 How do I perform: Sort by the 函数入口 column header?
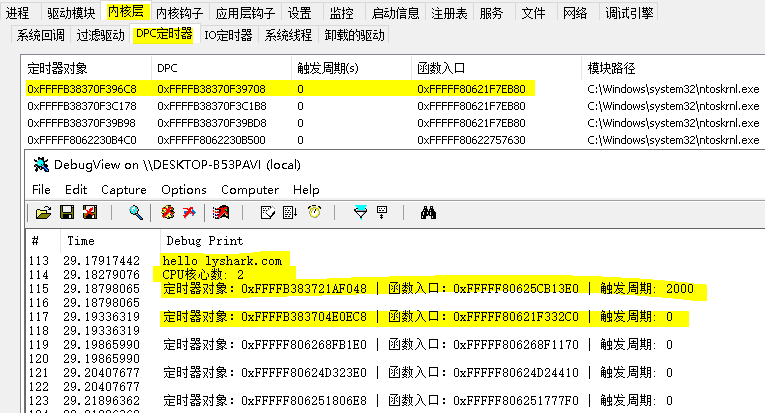496,68
